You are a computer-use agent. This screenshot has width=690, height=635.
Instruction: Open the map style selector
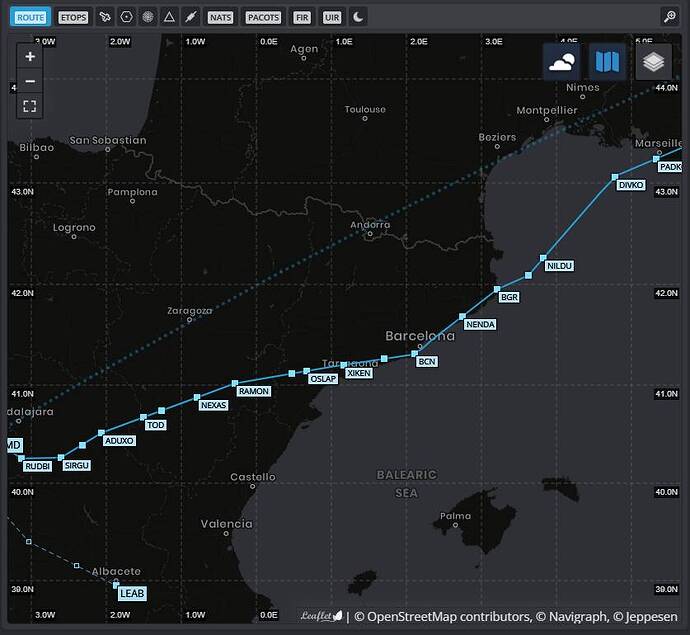coord(607,62)
